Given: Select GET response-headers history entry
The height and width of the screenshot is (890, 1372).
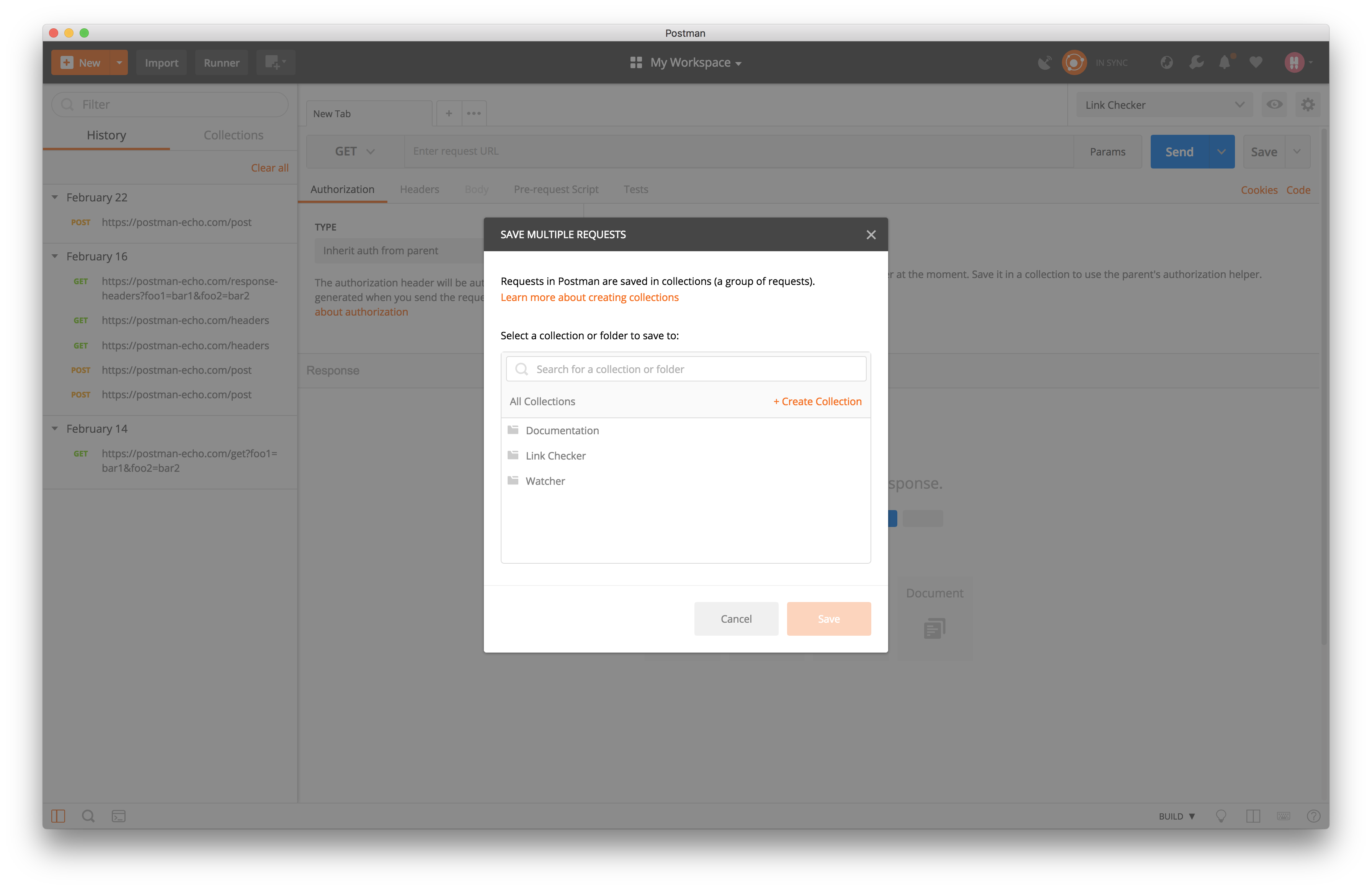Looking at the screenshot, I should tap(170, 288).
